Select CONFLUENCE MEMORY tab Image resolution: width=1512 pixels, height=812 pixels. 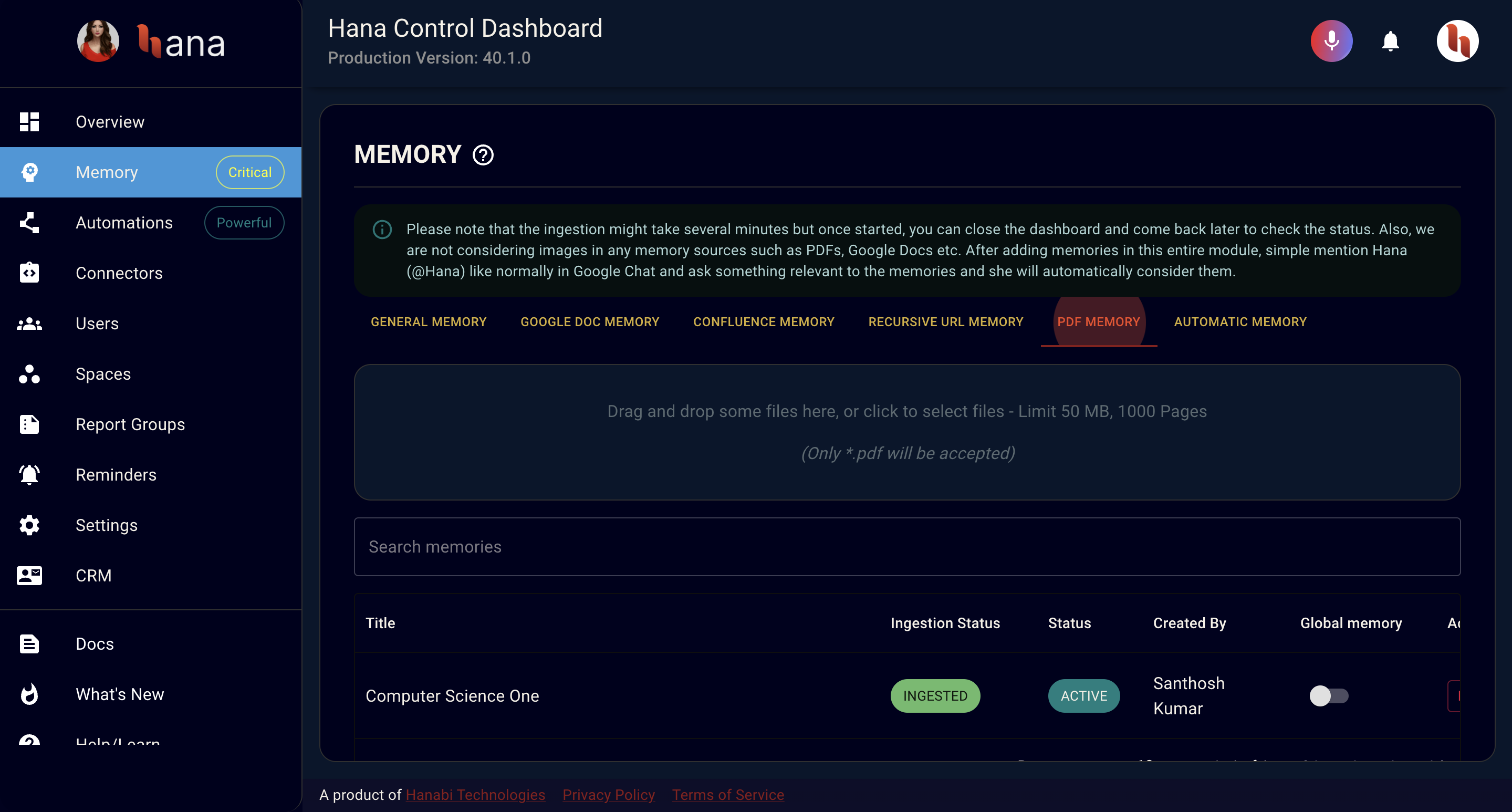coord(763,322)
